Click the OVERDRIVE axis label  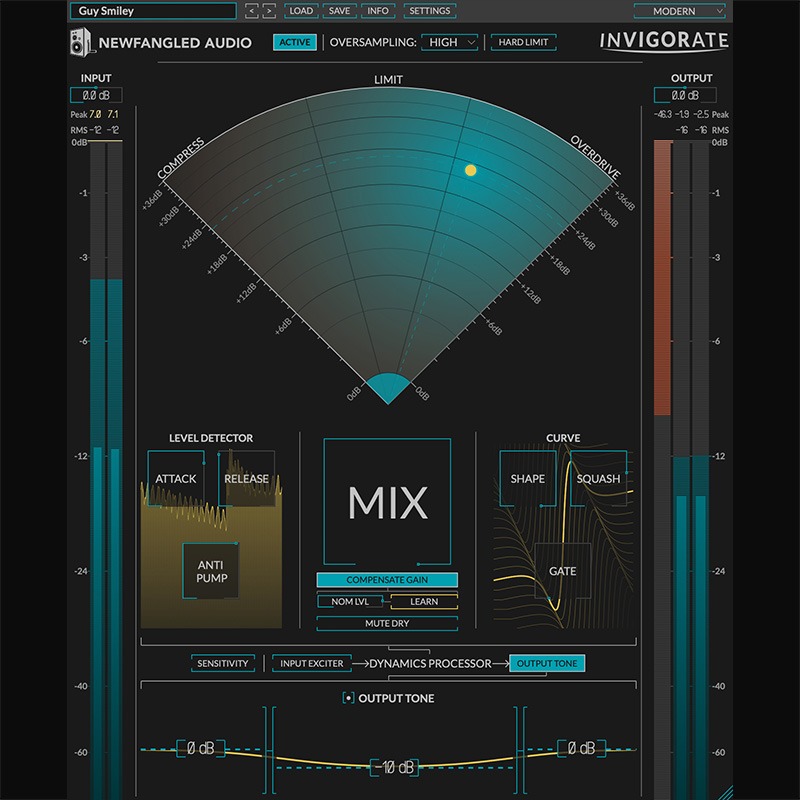(595, 157)
